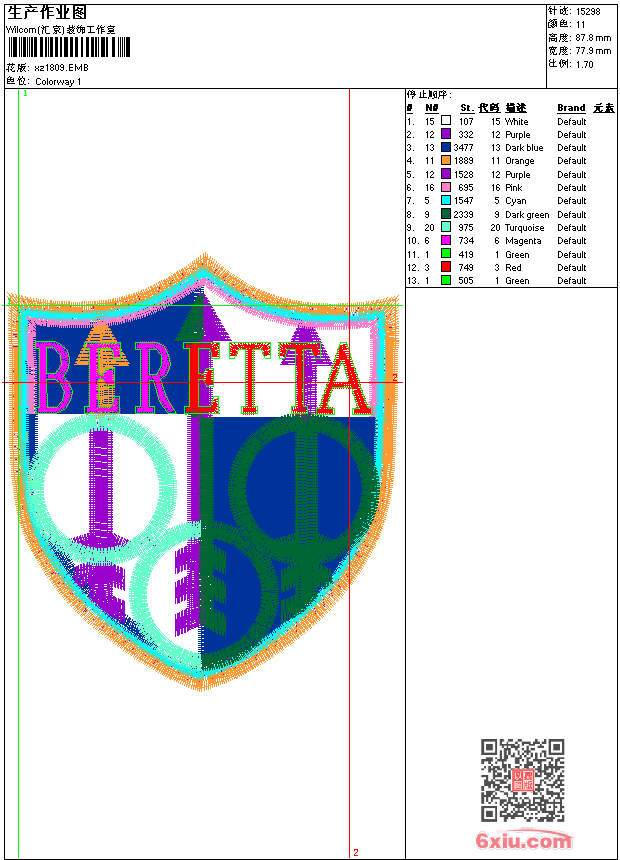Select the Green swatch with 505 stitches
Image resolution: width=620 pixels, height=860 pixels.
[x=446, y=280]
